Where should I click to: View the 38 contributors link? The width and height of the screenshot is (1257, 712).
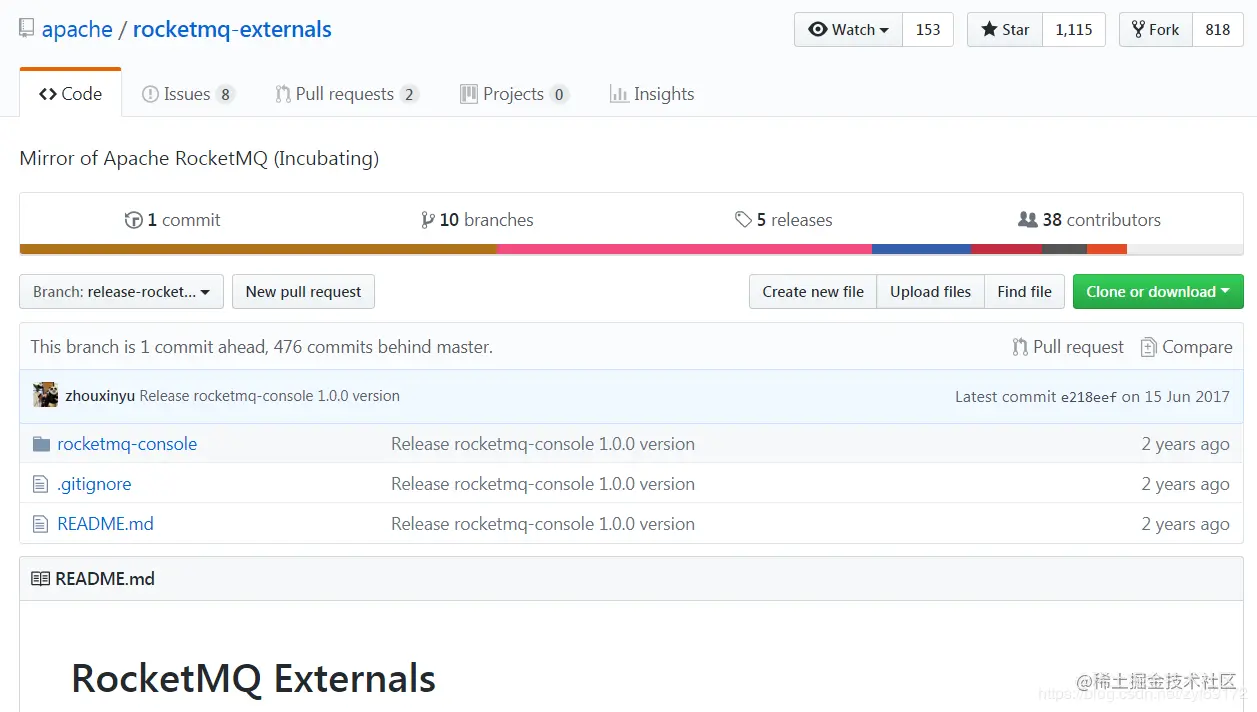point(1089,220)
